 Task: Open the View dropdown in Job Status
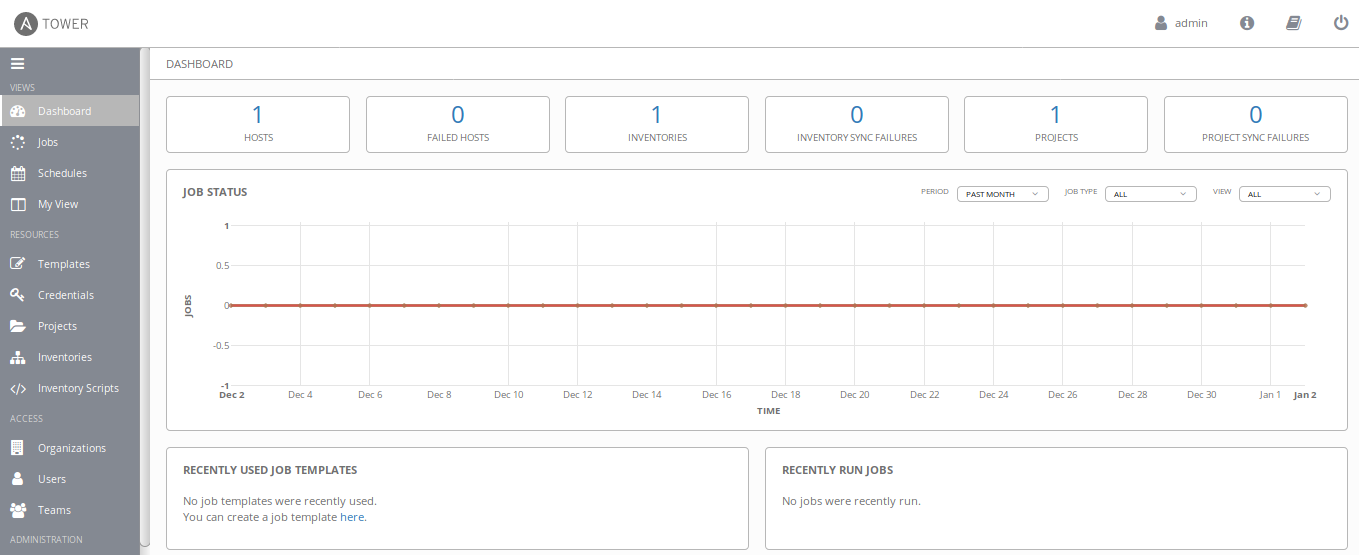1284,194
